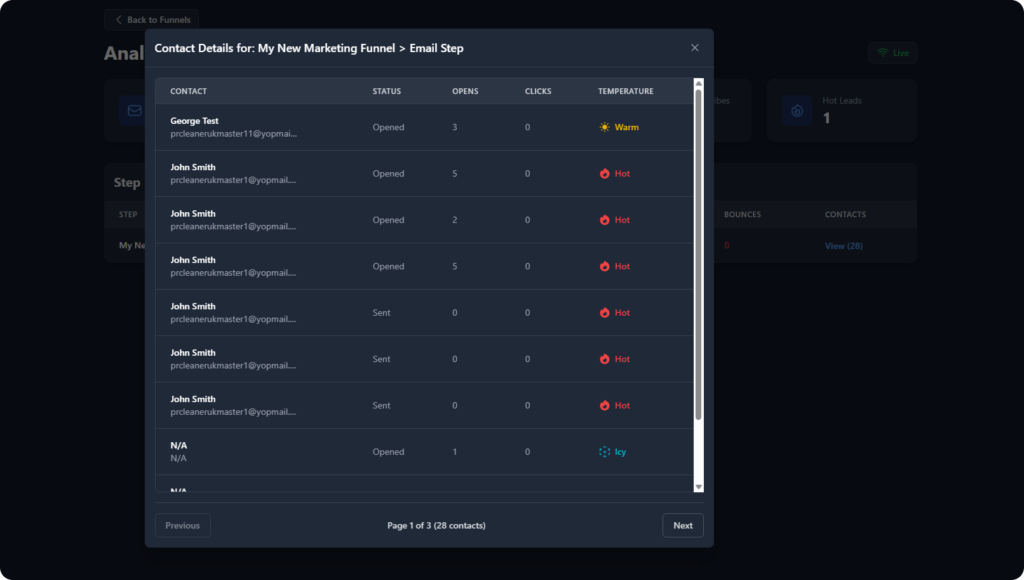The width and height of the screenshot is (1024, 580).
Task: Click the Hot Leads flame card icon
Action: (797, 110)
